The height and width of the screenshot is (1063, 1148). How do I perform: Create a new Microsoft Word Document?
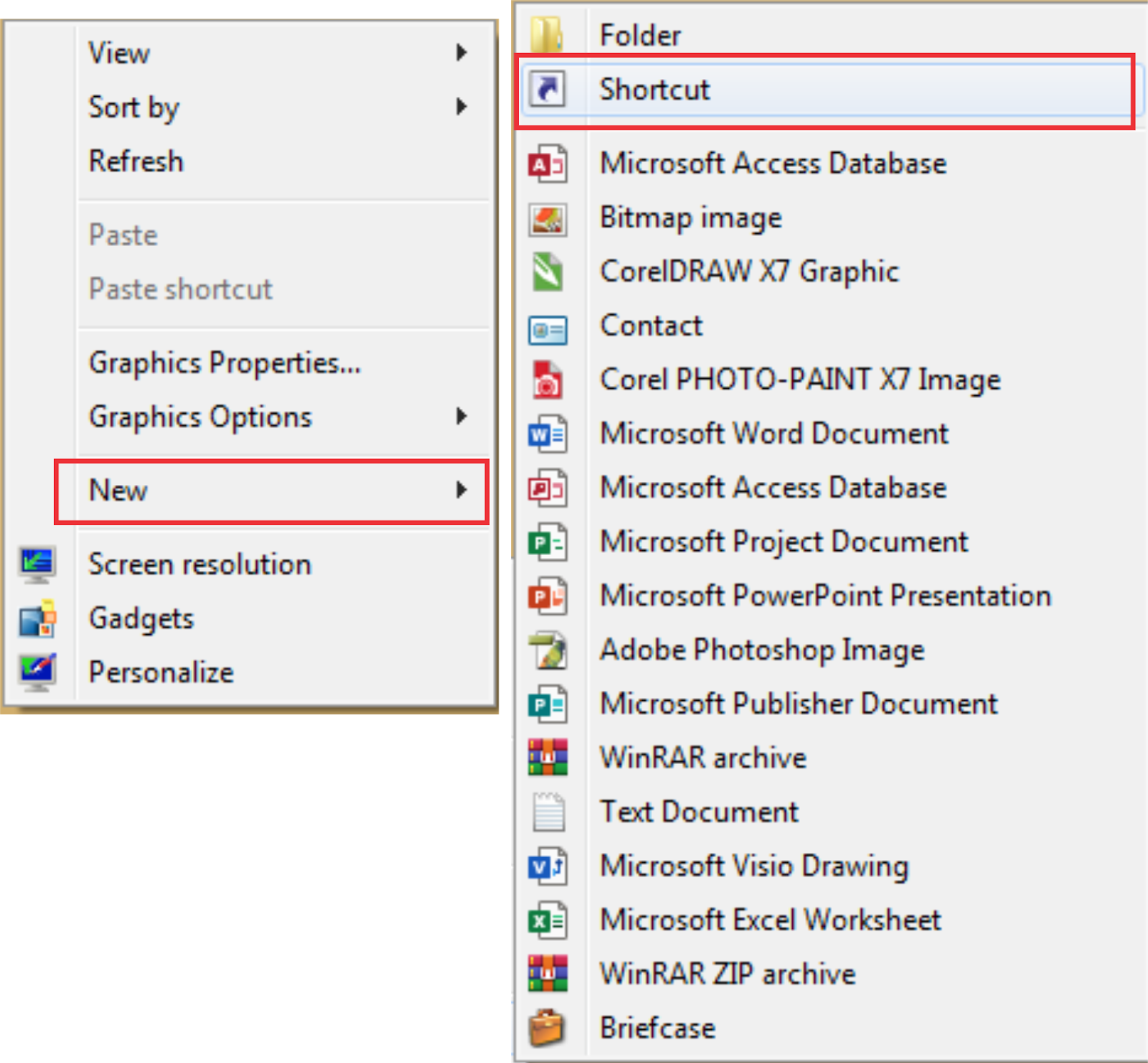click(773, 433)
